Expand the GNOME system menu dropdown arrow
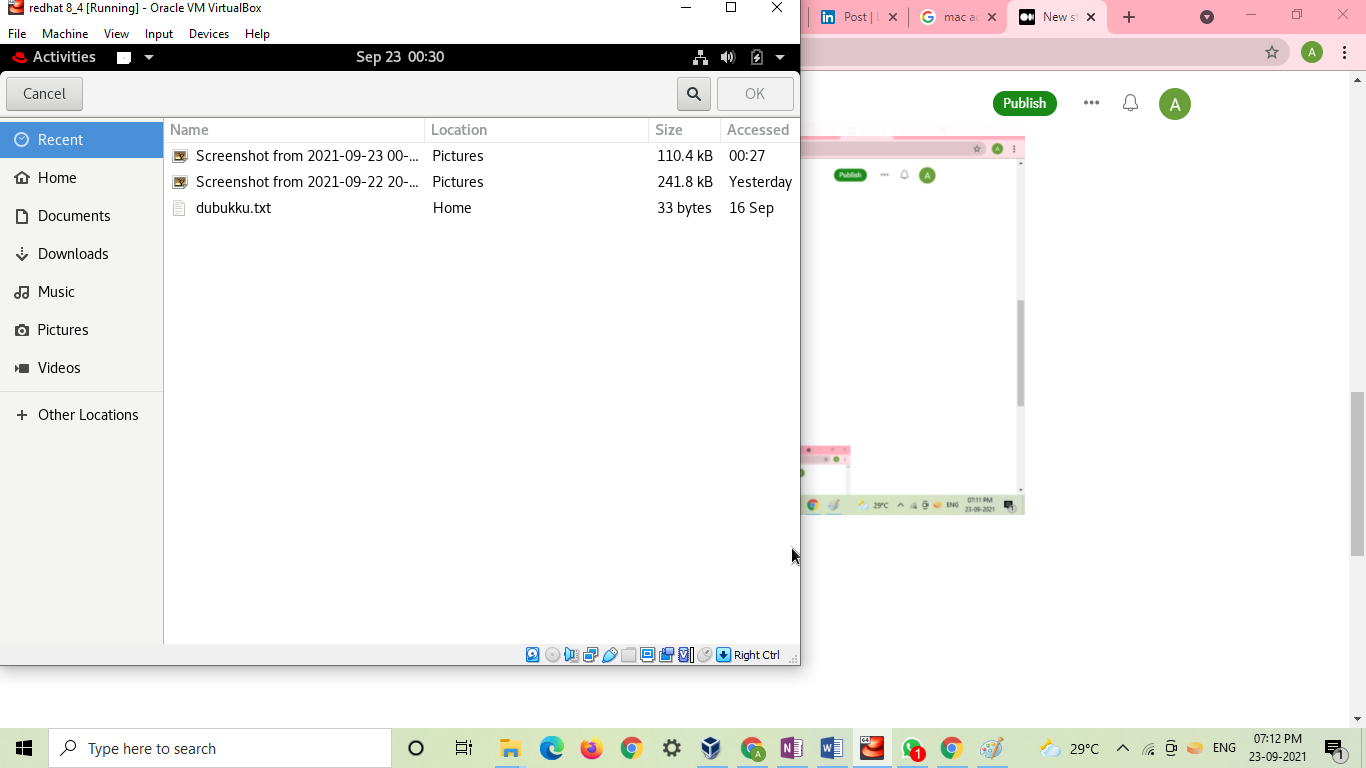This screenshot has height=768, width=1366. (x=780, y=57)
